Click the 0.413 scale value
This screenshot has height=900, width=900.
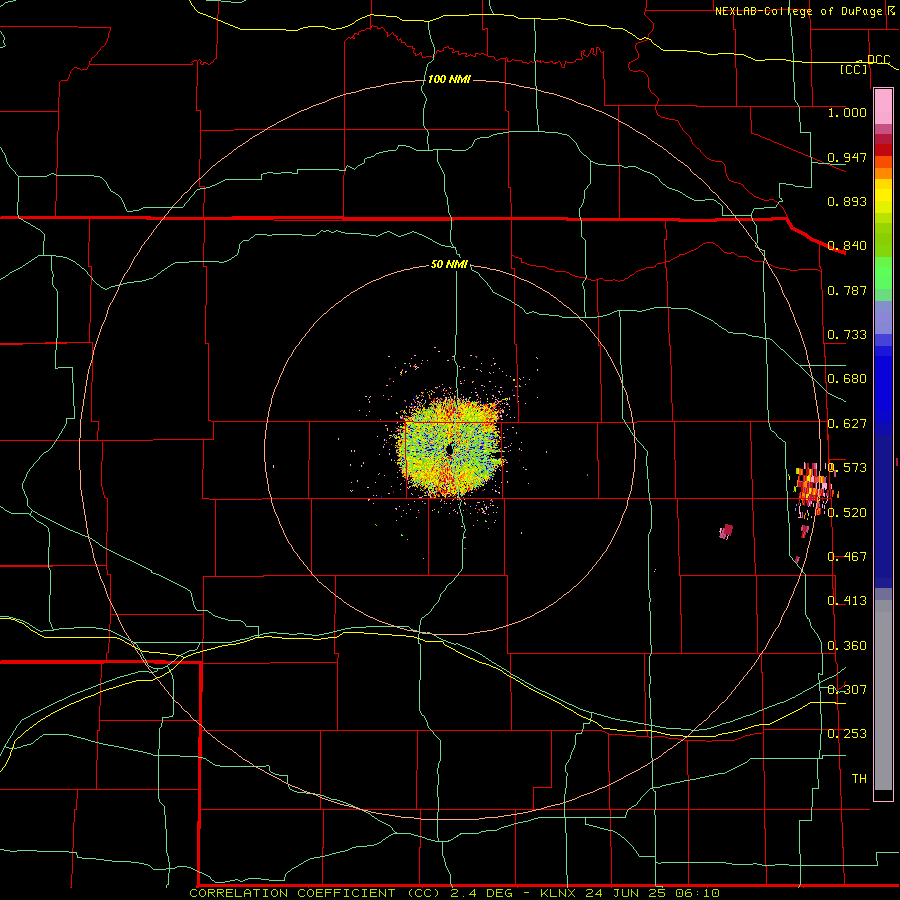[847, 601]
